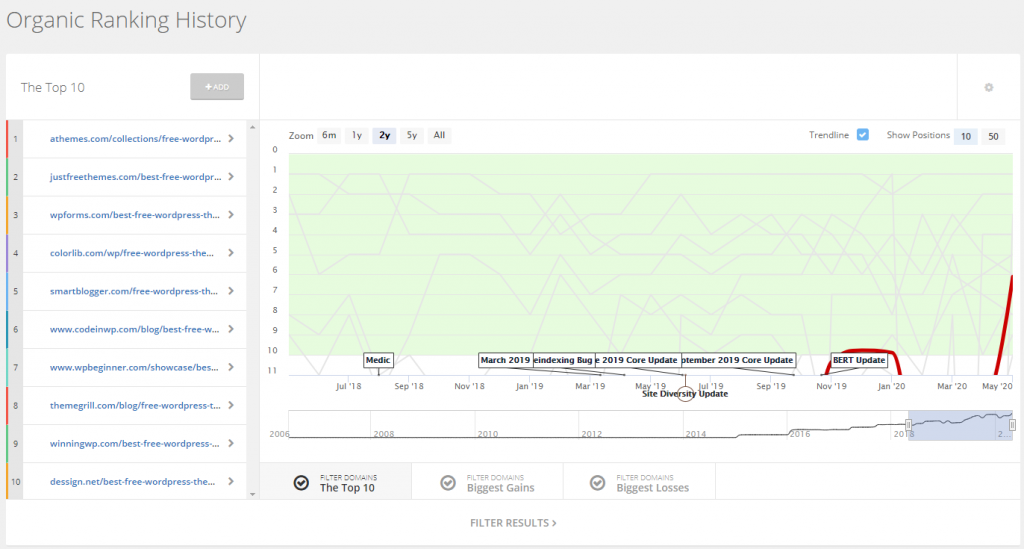Set zoom to 5y

tap(411, 135)
